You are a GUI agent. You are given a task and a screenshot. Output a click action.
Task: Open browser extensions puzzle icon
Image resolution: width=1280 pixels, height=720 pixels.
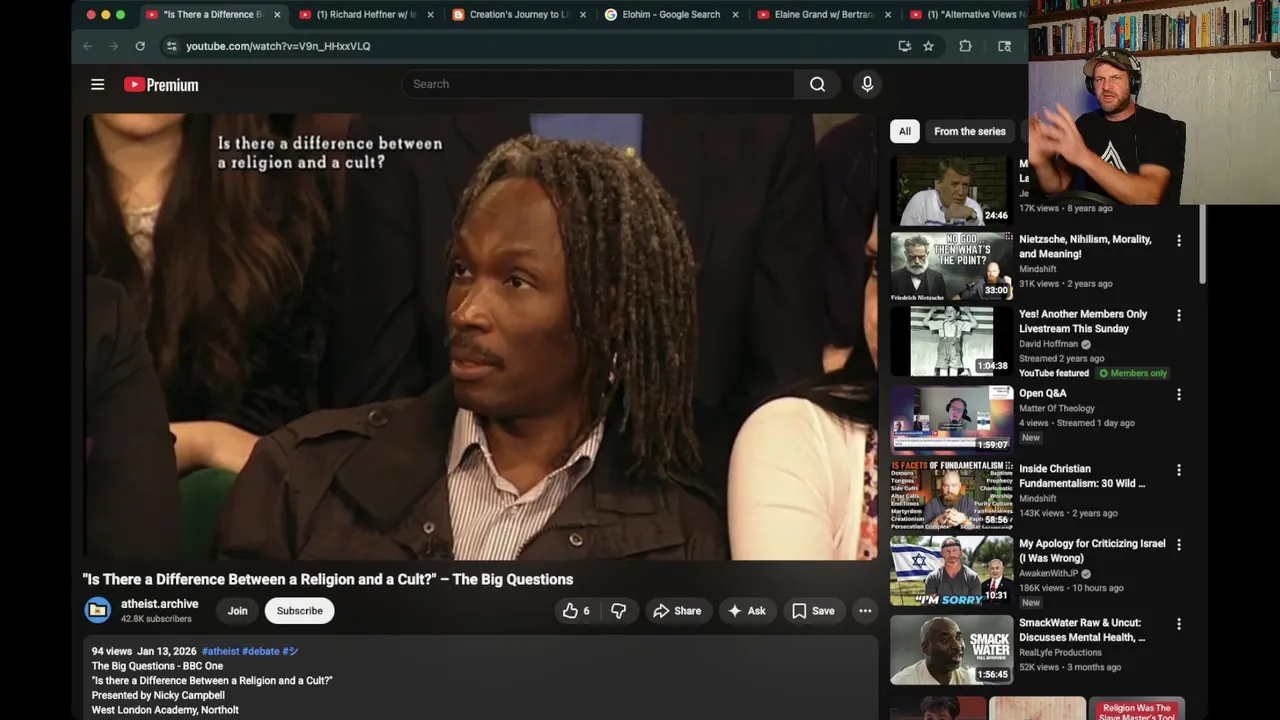click(965, 46)
